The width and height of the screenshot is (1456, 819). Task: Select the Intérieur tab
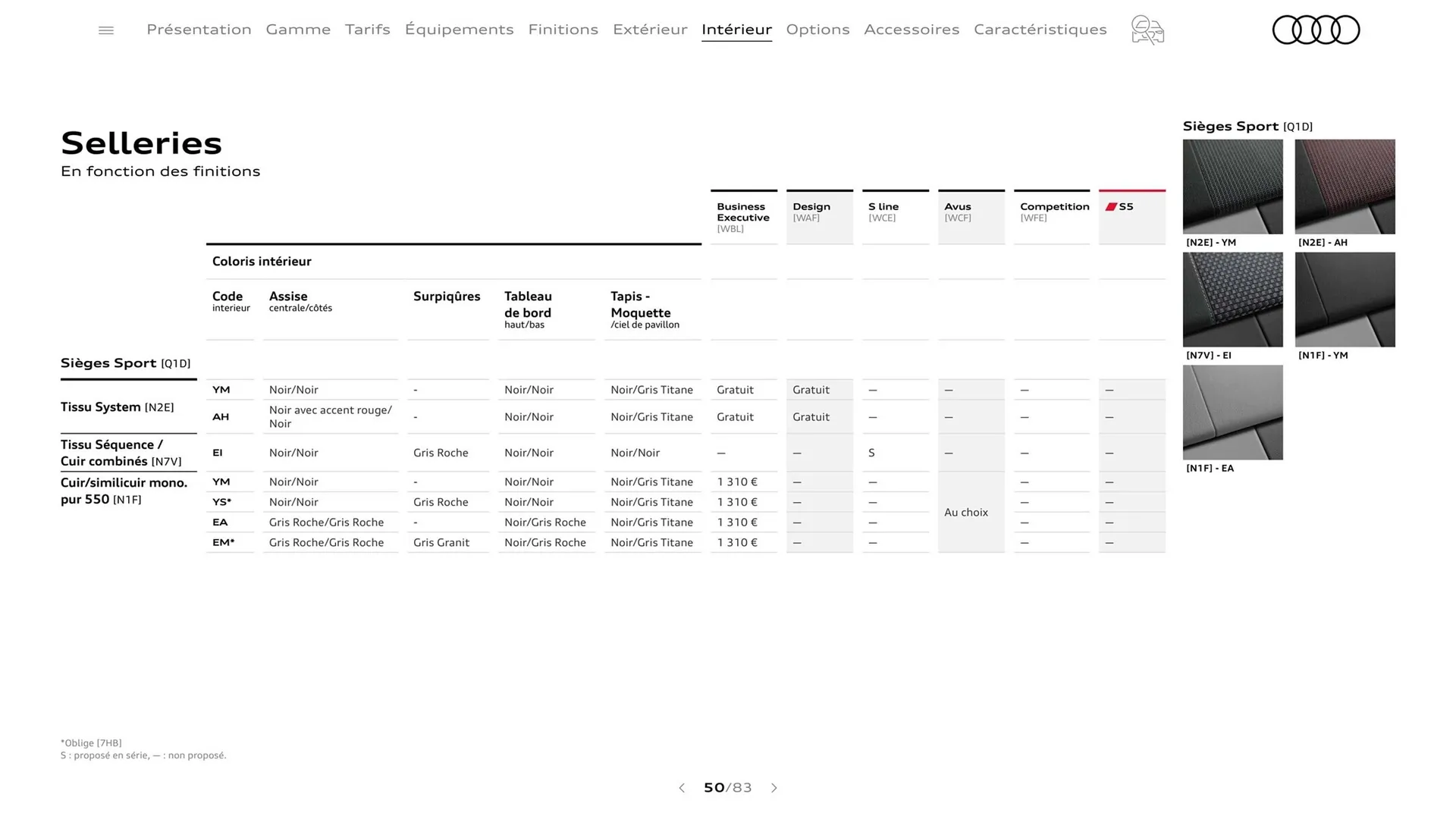tap(736, 30)
